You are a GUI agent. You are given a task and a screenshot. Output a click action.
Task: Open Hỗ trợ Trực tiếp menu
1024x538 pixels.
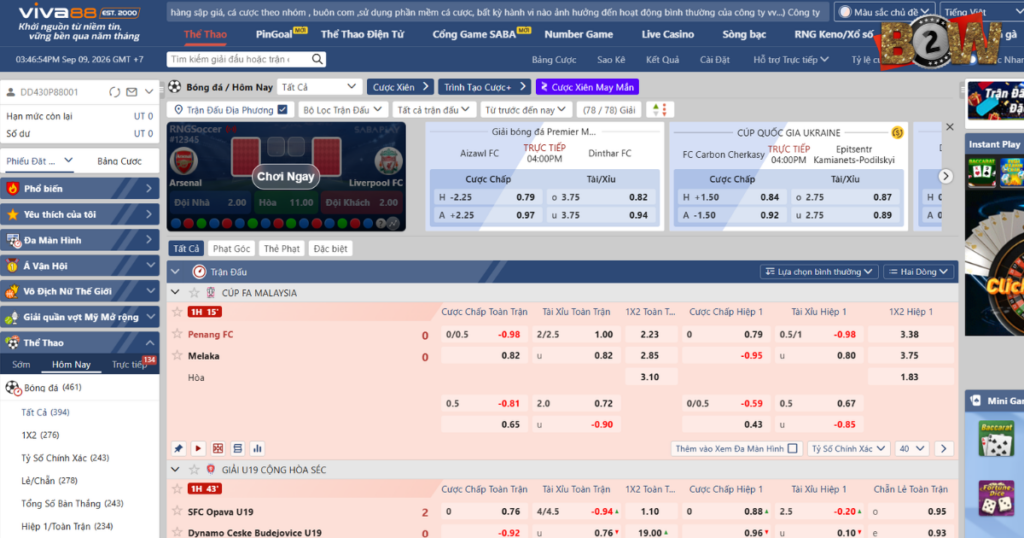pos(790,59)
